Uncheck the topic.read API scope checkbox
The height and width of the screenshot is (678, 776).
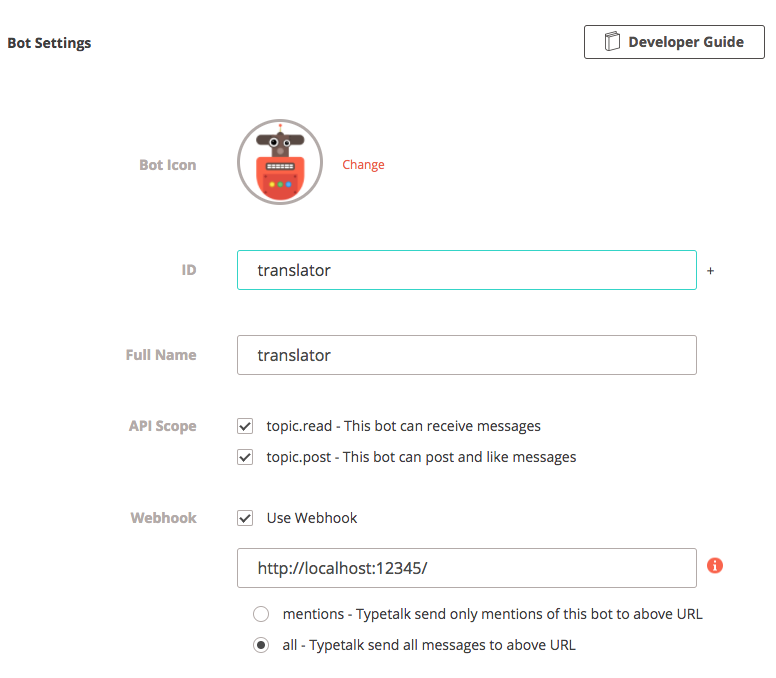coord(245,426)
